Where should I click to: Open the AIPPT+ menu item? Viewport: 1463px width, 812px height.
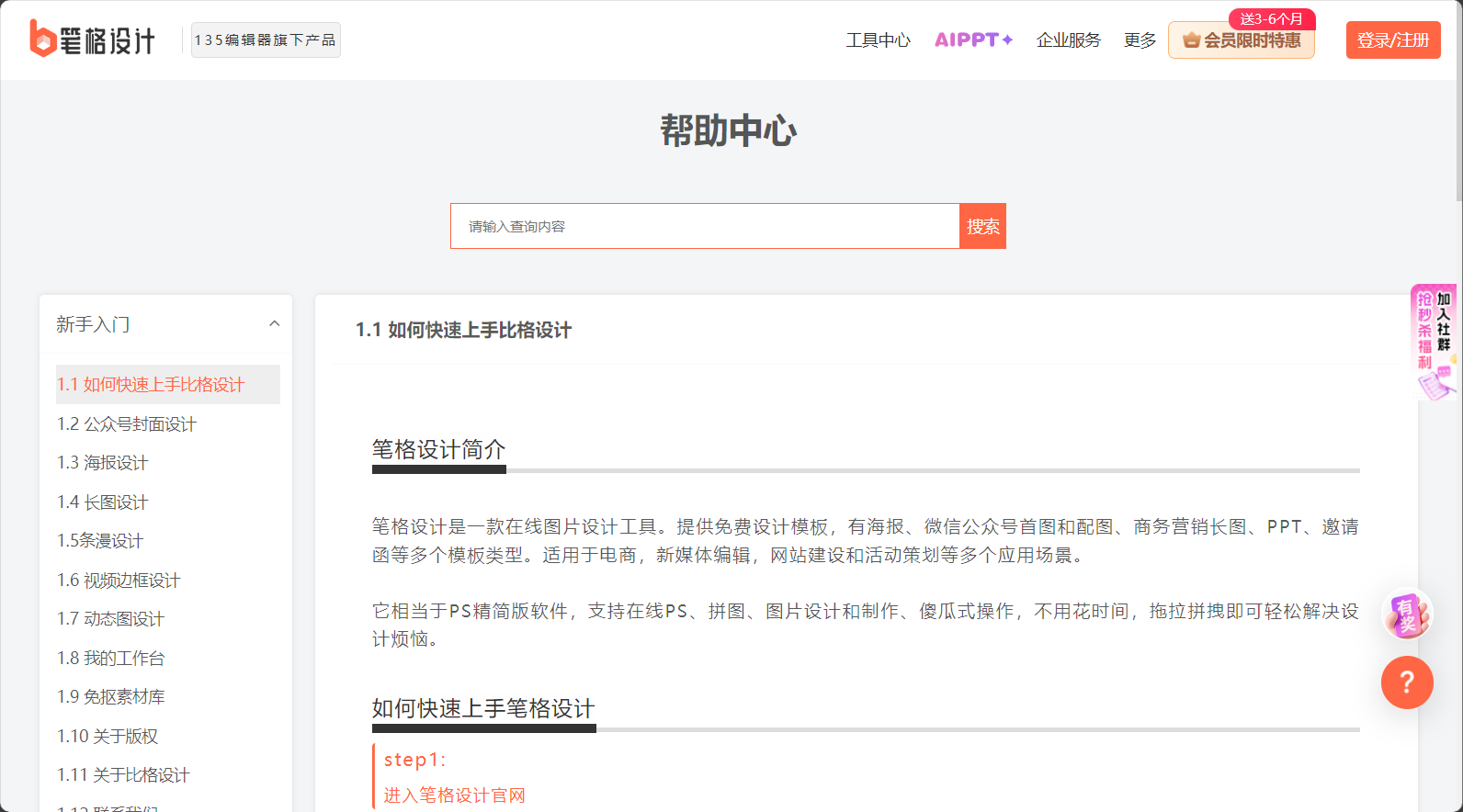tap(973, 40)
